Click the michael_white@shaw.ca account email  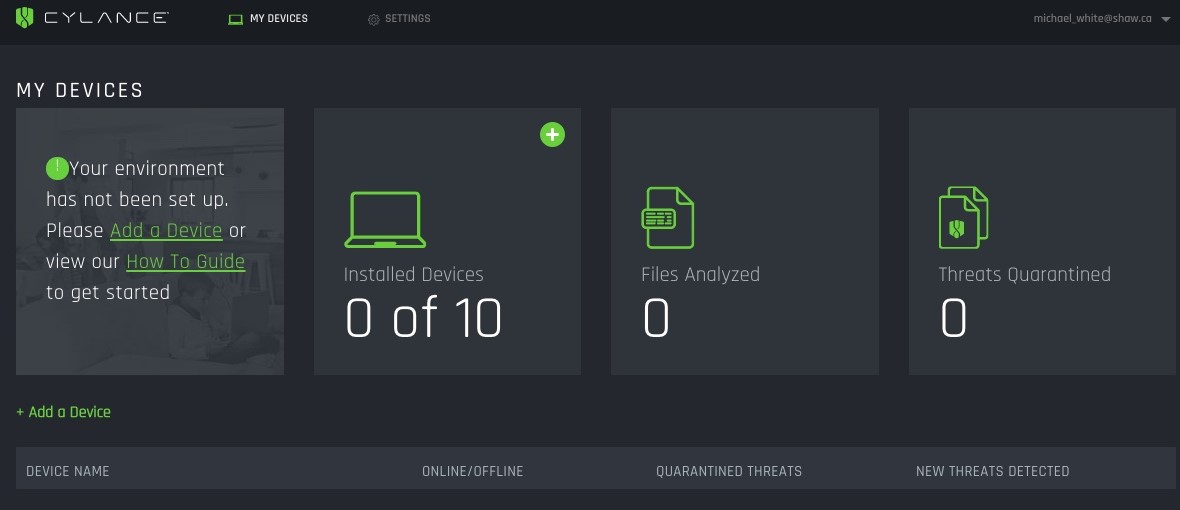[1092, 18]
